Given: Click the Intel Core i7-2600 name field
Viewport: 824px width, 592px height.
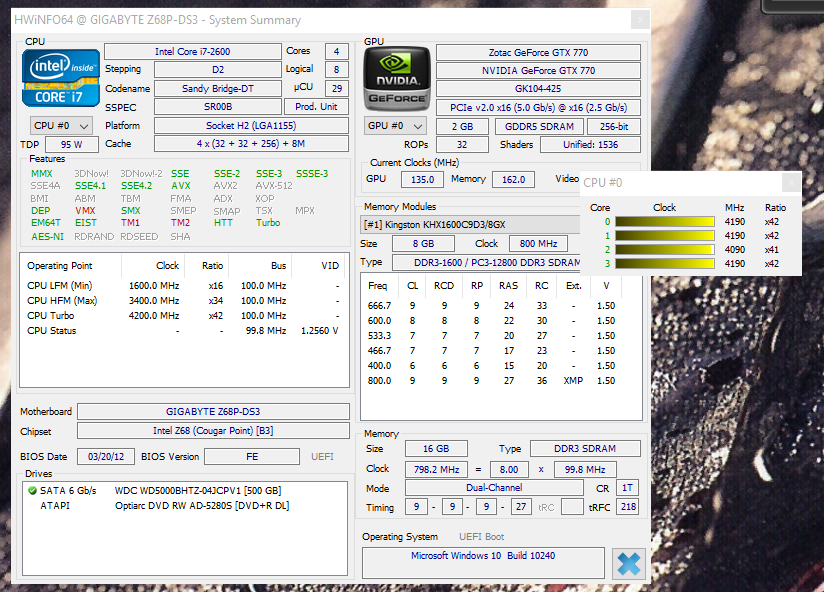Looking at the screenshot, I should point(192,51).
